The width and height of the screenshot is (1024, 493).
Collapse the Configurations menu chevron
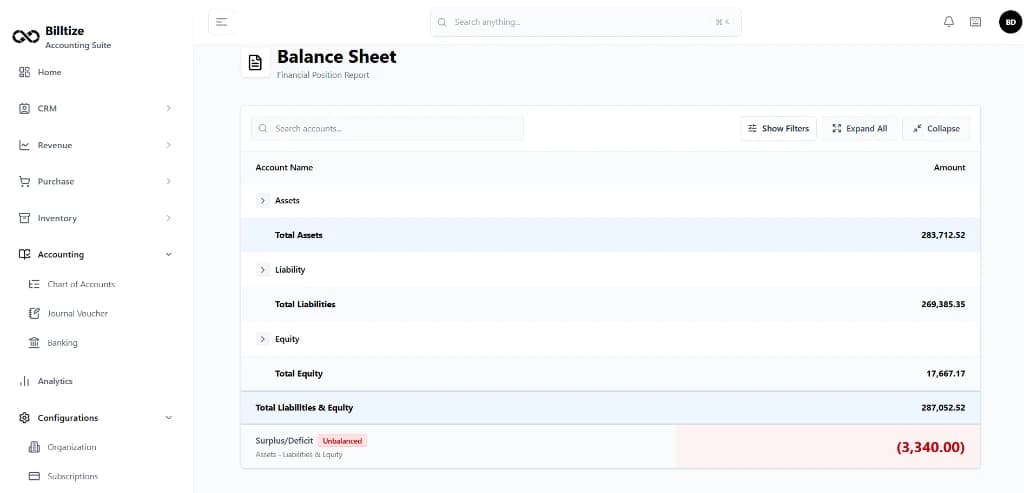[x=168, y=417]
